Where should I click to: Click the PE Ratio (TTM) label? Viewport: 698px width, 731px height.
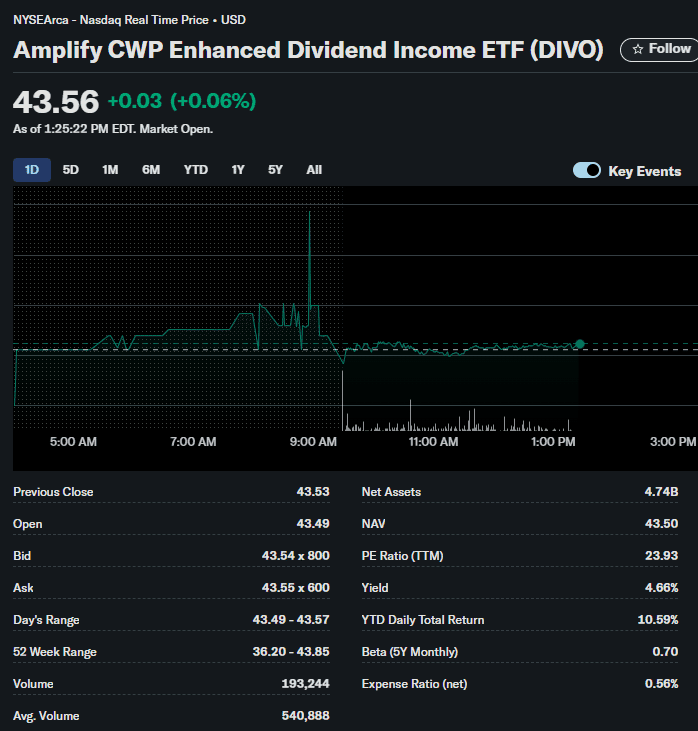point(403,556)
